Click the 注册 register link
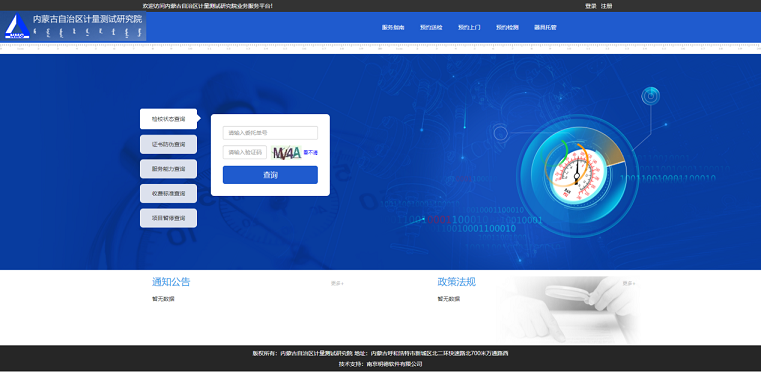The height and width of the screenshot is (381, 761). [606, 6]
